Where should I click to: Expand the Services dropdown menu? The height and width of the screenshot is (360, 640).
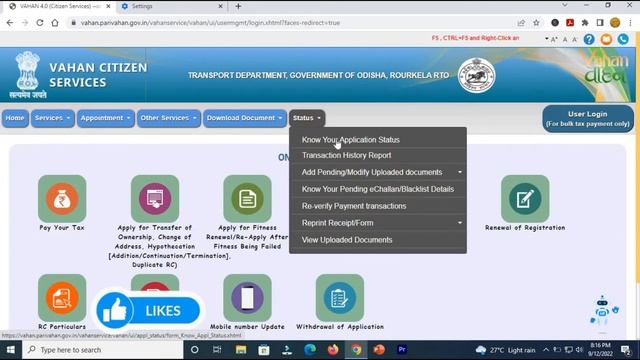pyautogui.click(x=53, y=118)
